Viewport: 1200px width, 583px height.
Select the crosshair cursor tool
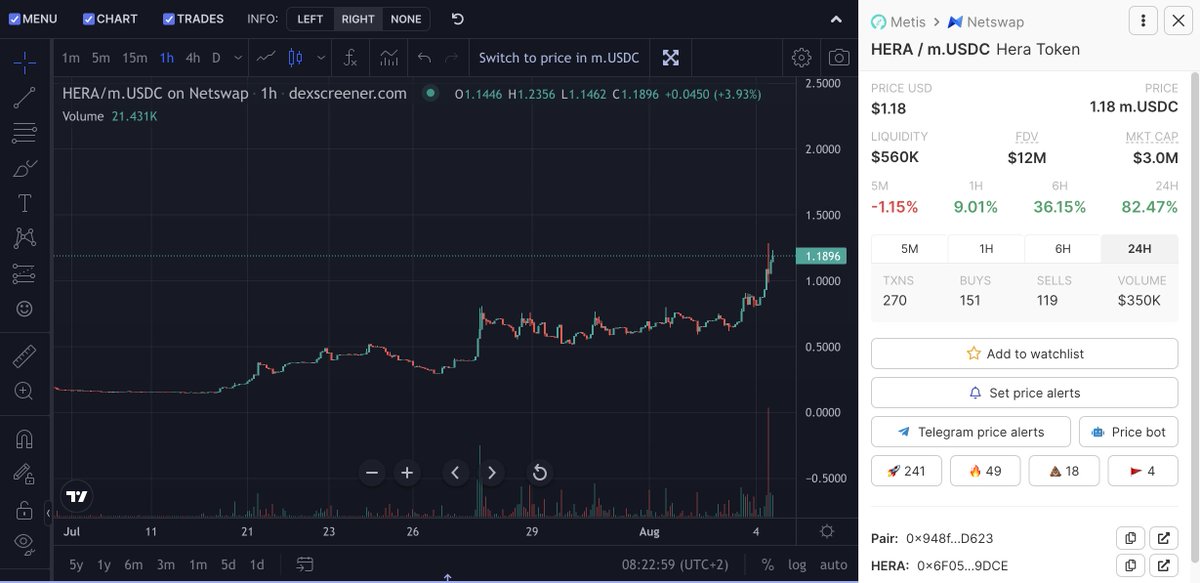click(x=22, y=62)
